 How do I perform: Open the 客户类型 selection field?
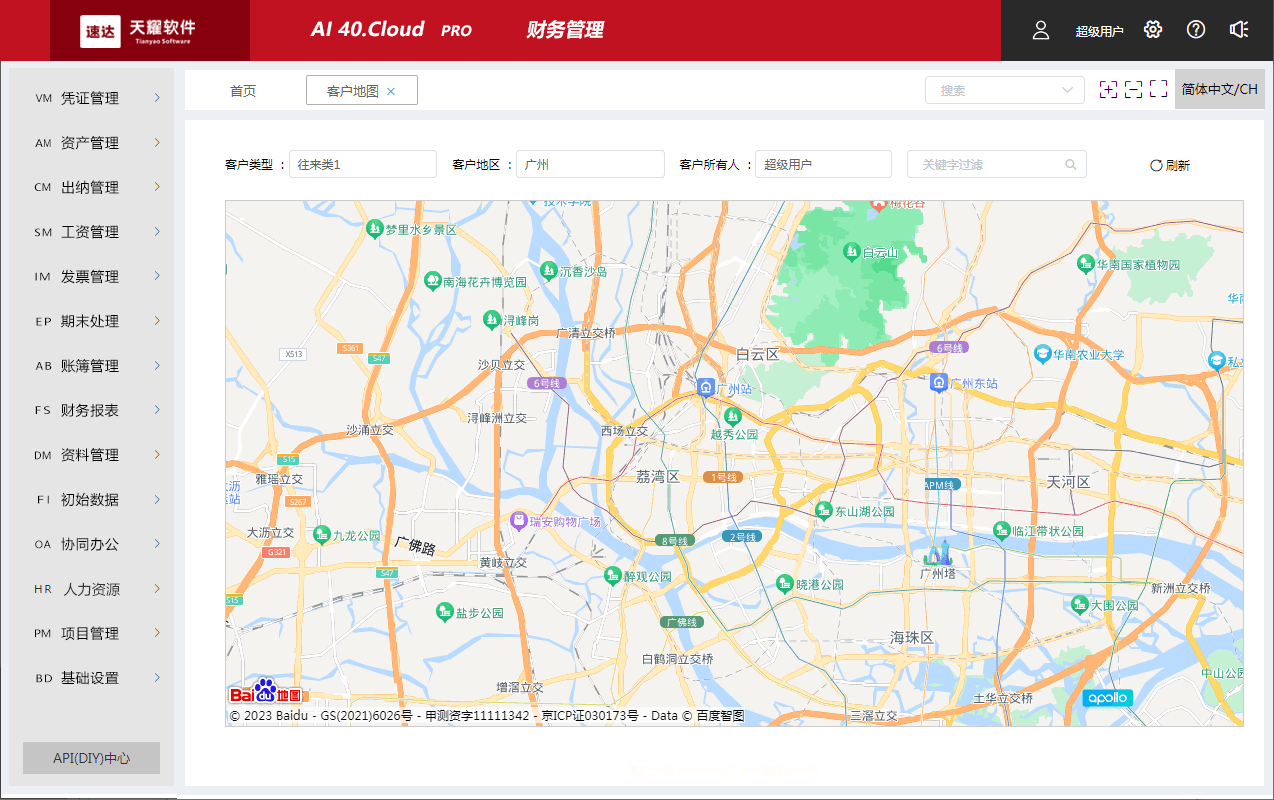pos(362,163)
